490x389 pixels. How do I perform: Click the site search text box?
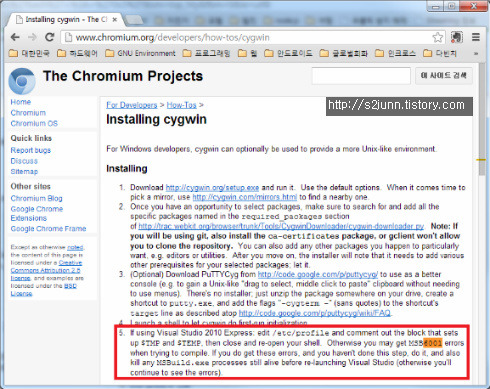click(x=361, y=76)
